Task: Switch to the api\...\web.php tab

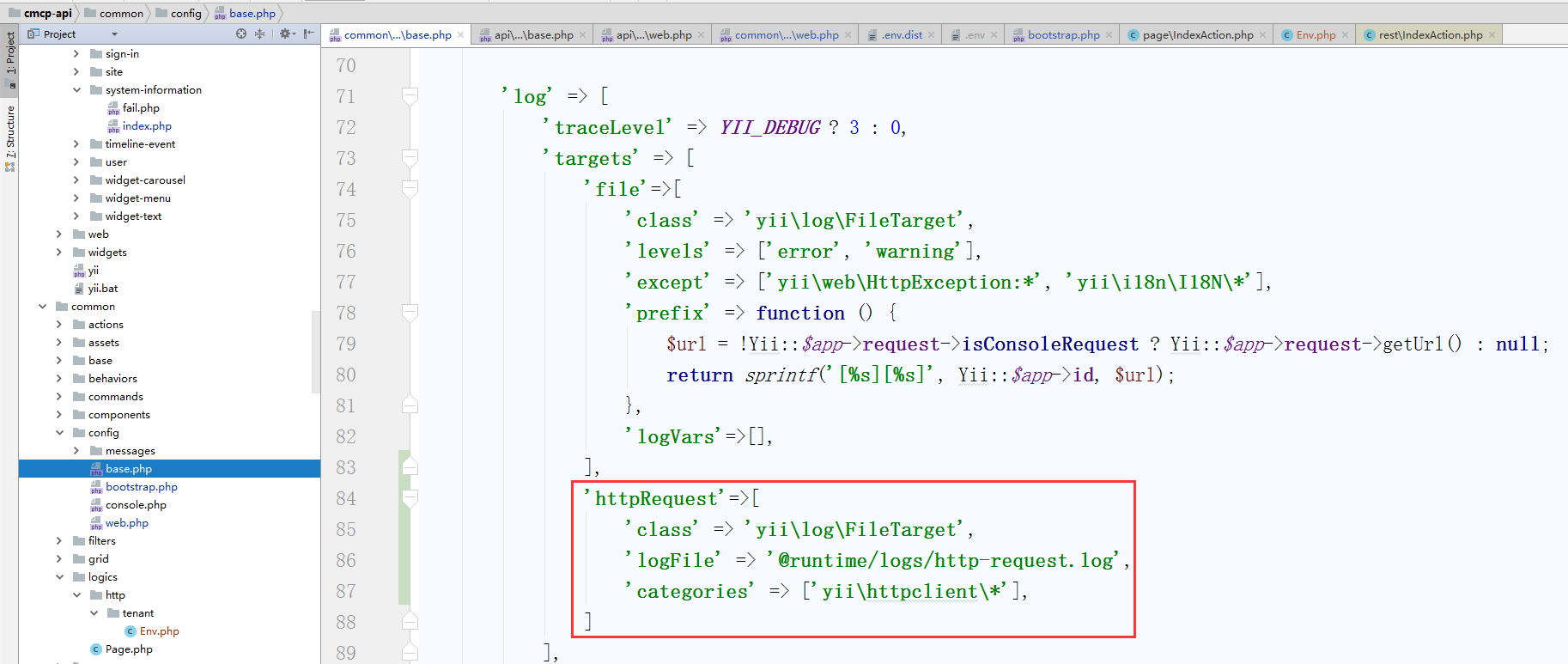Action: click(x=653, y=35)
